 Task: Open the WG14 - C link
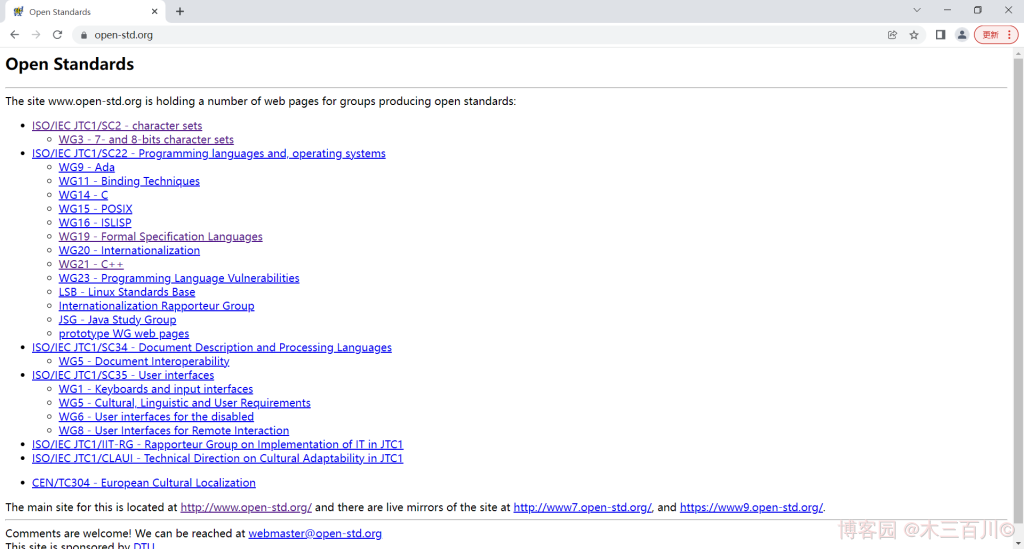(x=83, y=195)
